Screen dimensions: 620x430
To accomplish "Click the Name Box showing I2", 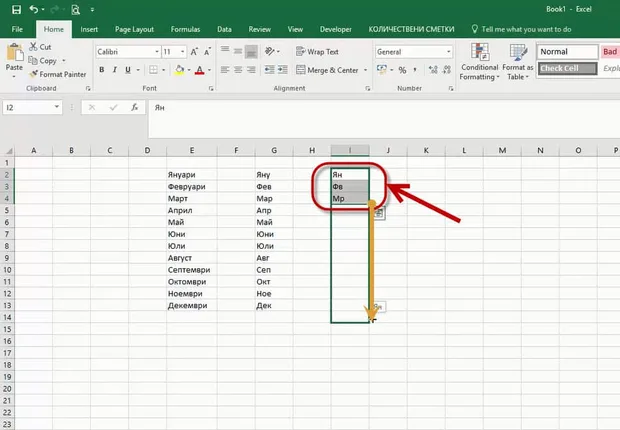I will click(x=32, y=107).
